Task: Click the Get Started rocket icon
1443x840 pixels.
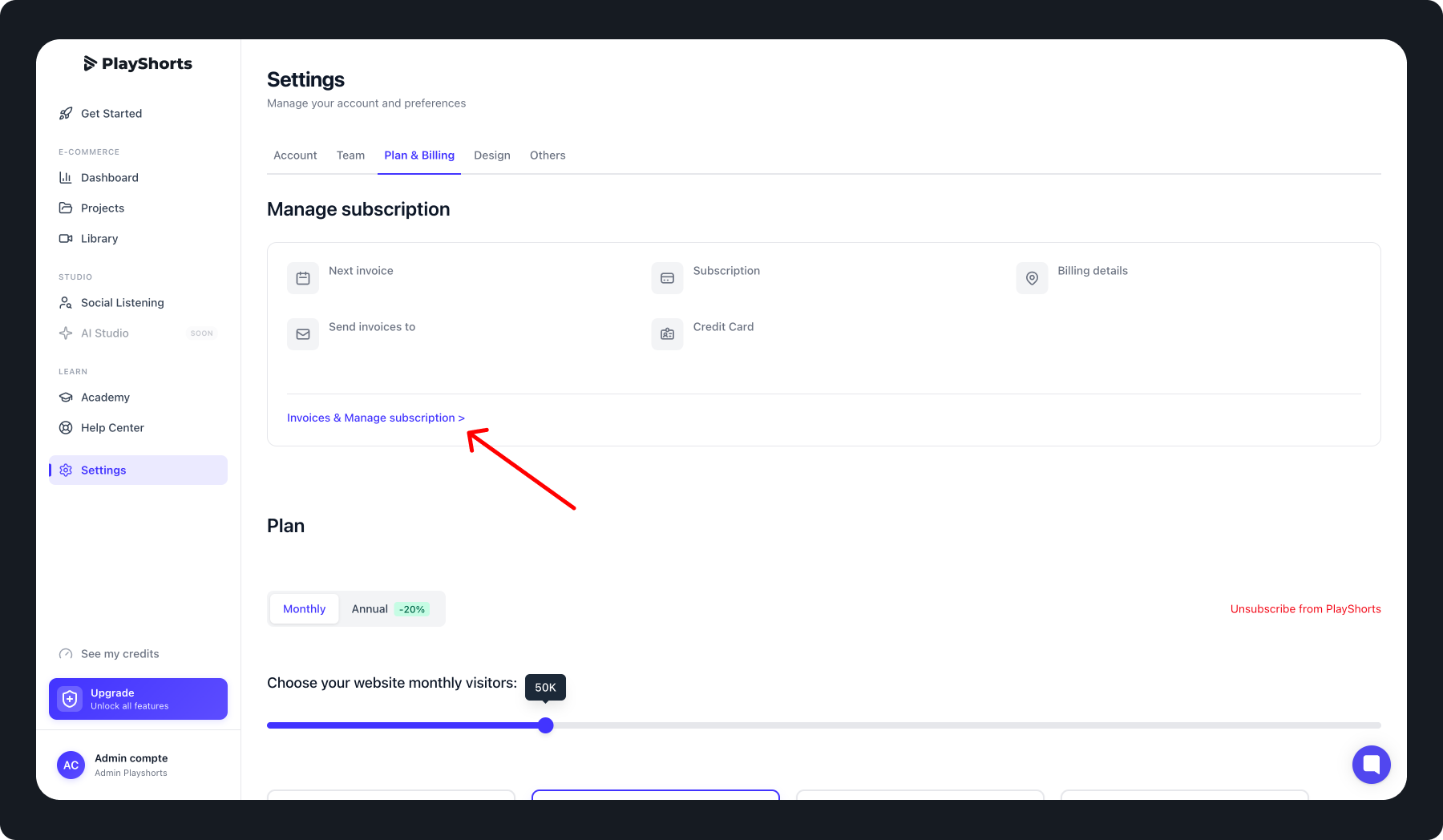Action: pyautogui.click(x=66, y=114)
